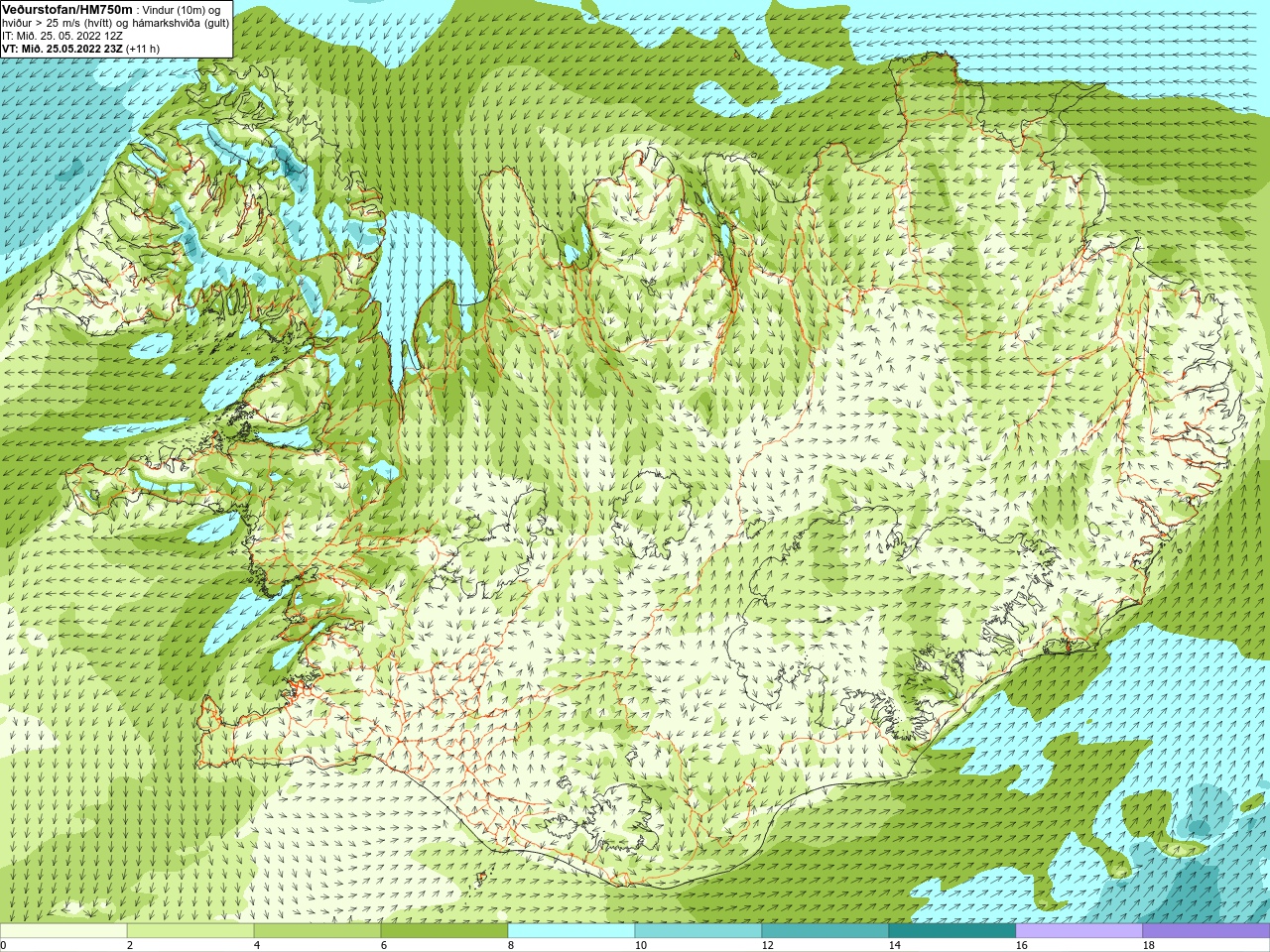Click the scale label '18'

(1148, 945)
